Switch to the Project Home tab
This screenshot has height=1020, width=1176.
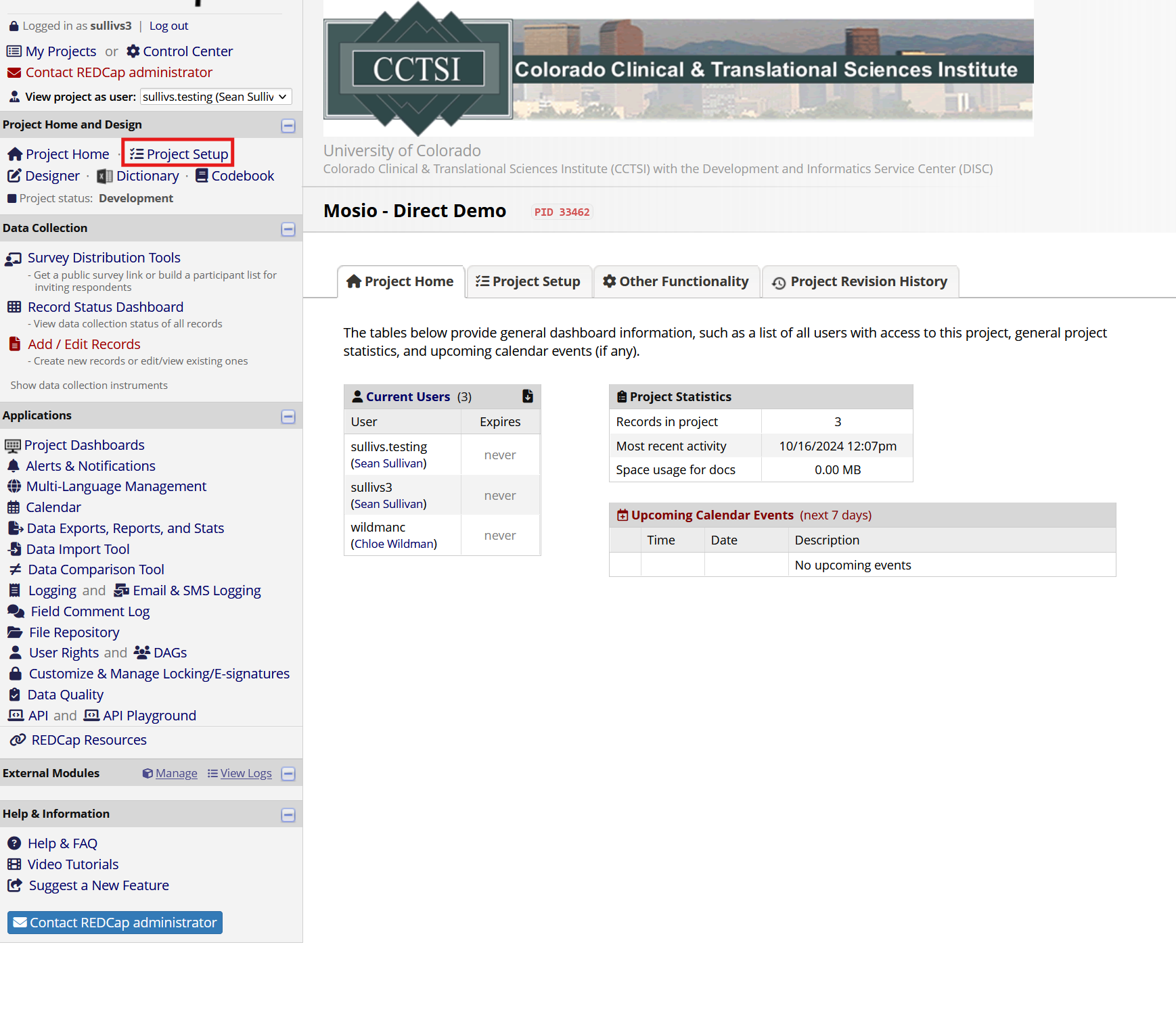coord(401,281)
